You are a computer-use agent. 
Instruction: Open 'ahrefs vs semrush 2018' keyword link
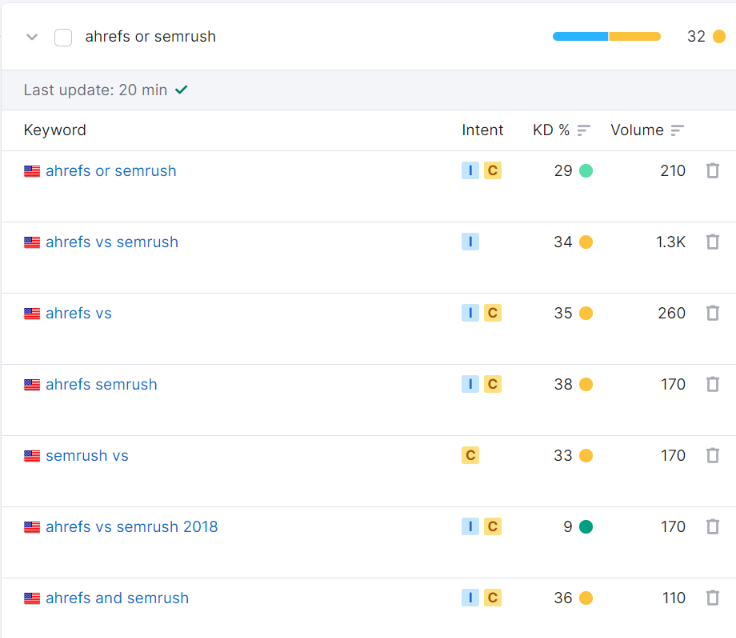click(132, 527)
